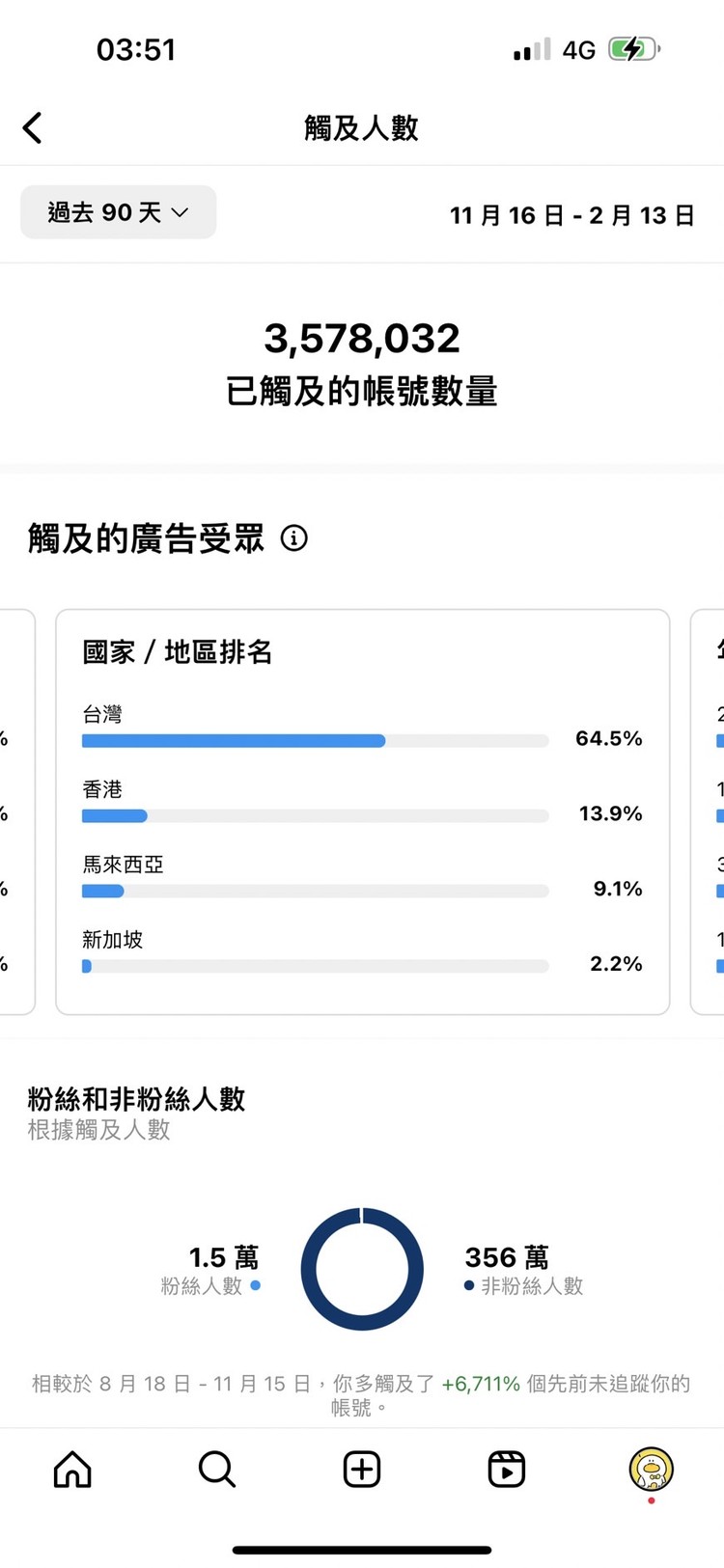Open the Reels icon

point(507,1470)
